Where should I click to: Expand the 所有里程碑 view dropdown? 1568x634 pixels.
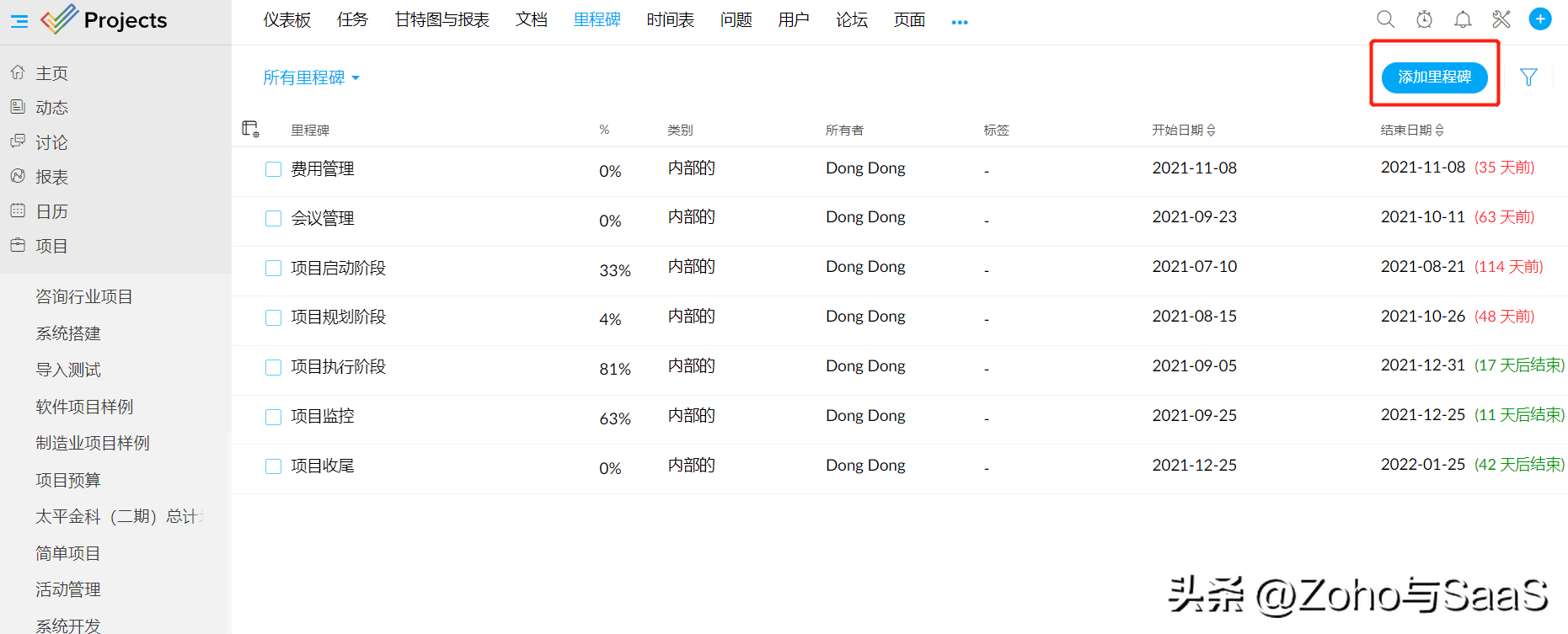coord(311,77)
